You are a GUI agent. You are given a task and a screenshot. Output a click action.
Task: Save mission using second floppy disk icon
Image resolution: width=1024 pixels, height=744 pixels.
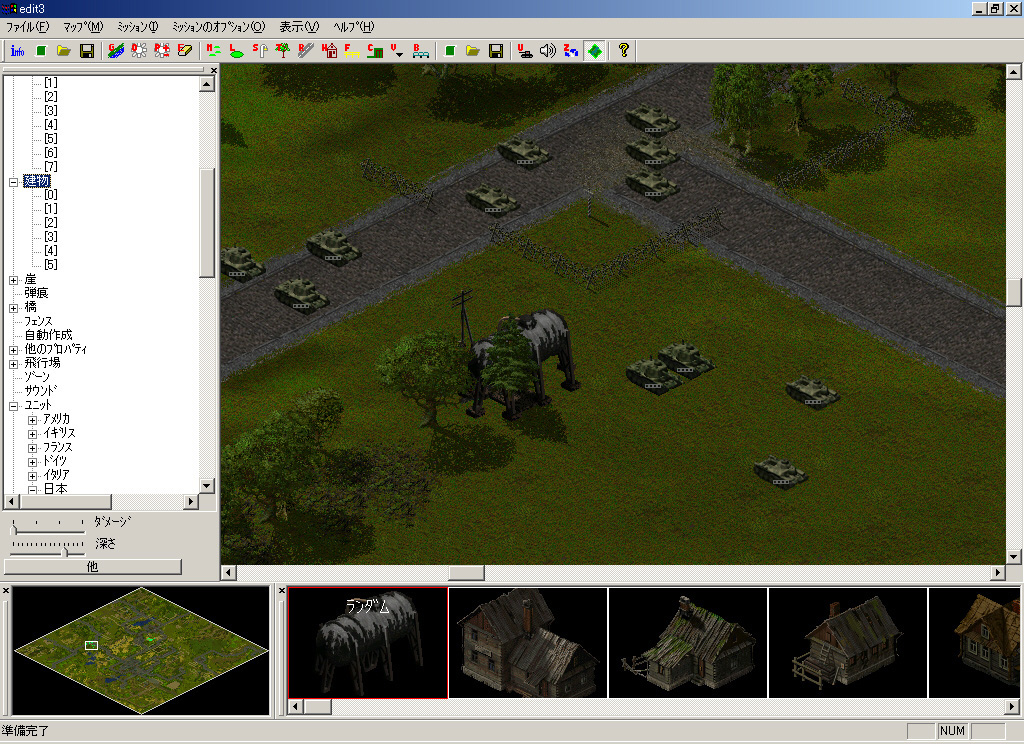pos(496,51)
